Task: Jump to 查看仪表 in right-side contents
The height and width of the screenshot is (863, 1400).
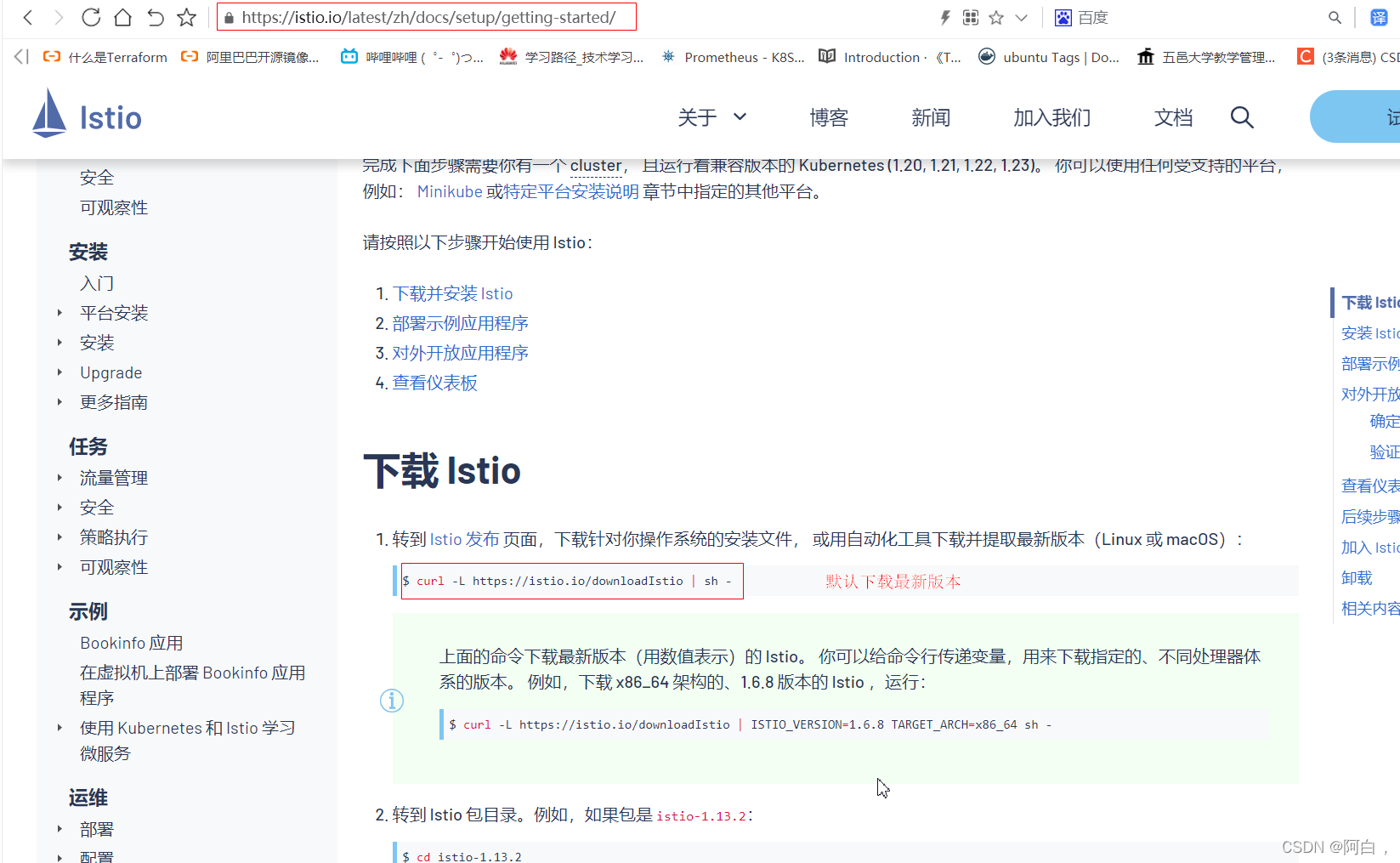Action: click(x=1370, y=486)
